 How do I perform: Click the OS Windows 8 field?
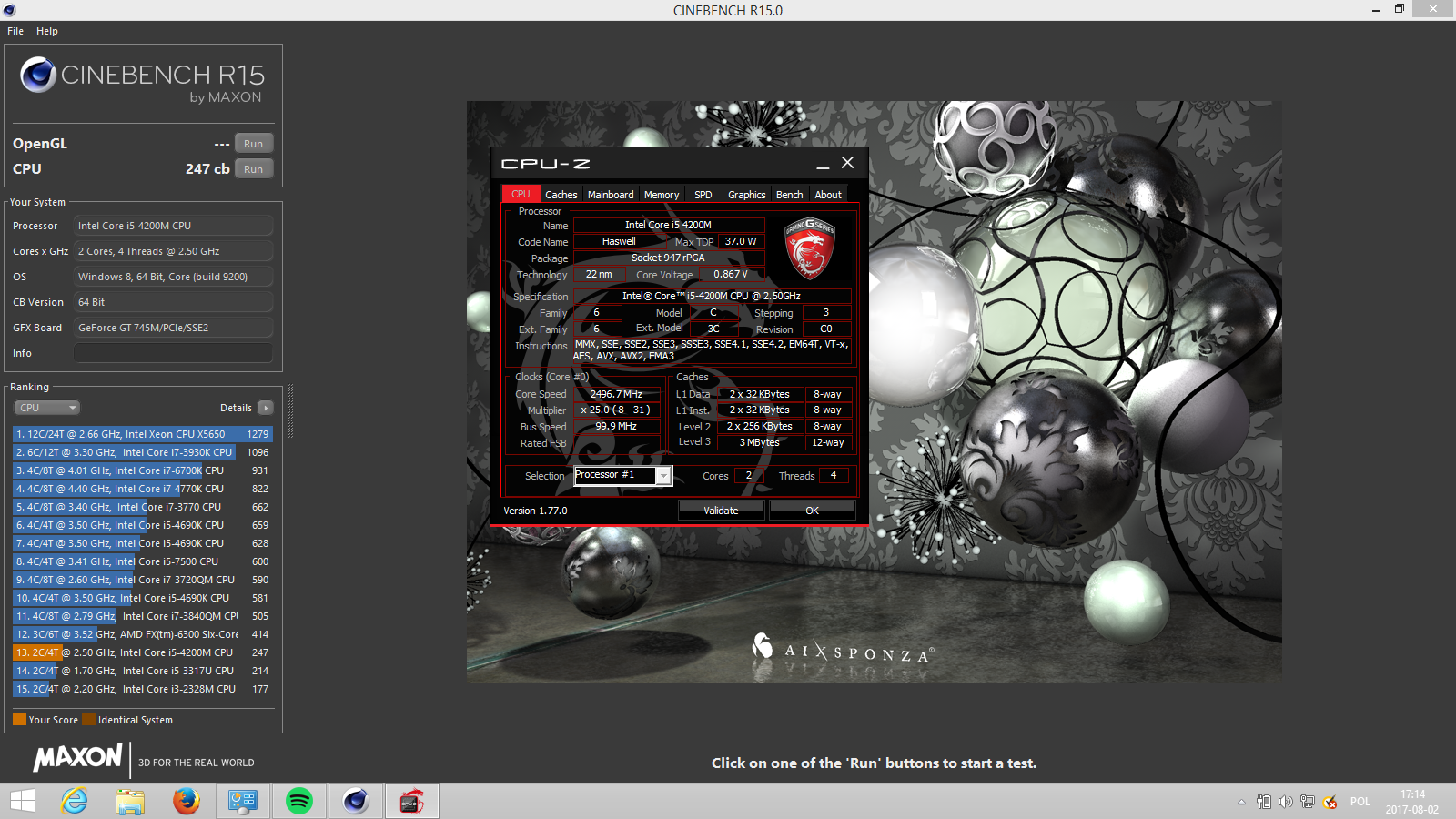coord(173,277)
